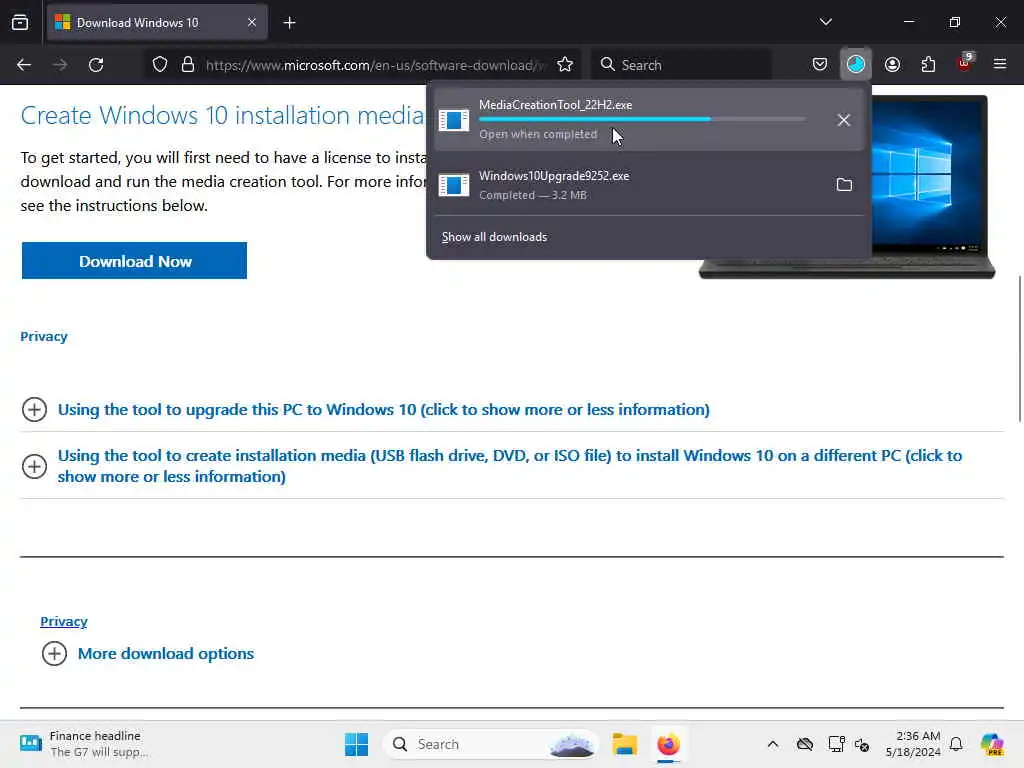
Task: Show hidden system tray icons
Action: click(x=773, y=744)
